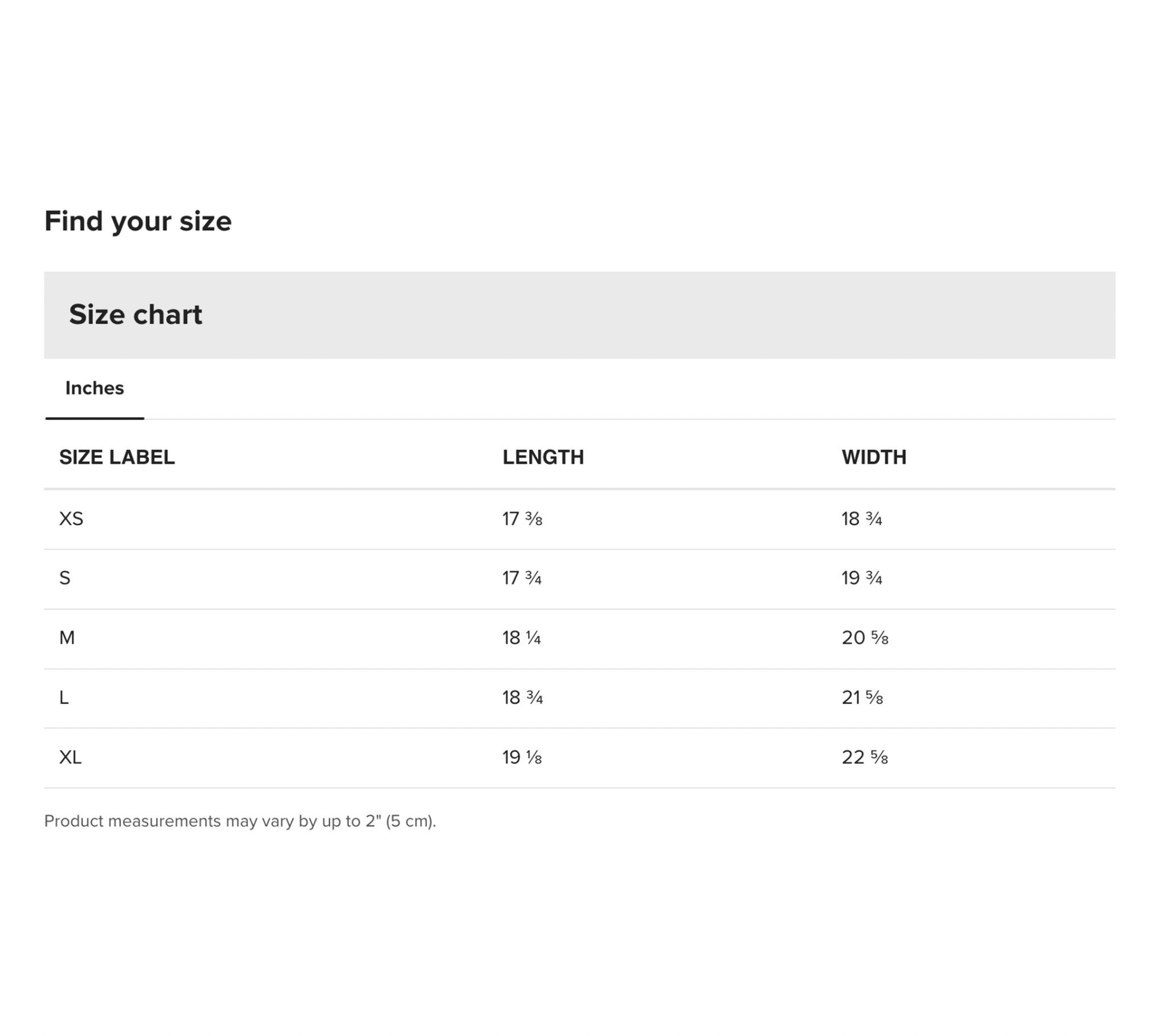The image size is (1151, 1036).
Task: Click the M length value 18 ¼
Action: tap(521, 638)
